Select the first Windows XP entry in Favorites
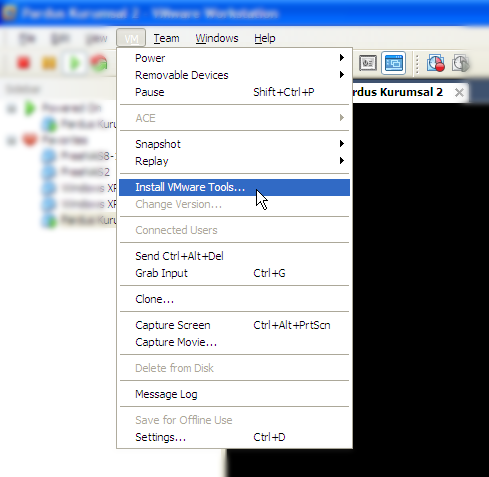The image size is (489, 477). point(79,188)
